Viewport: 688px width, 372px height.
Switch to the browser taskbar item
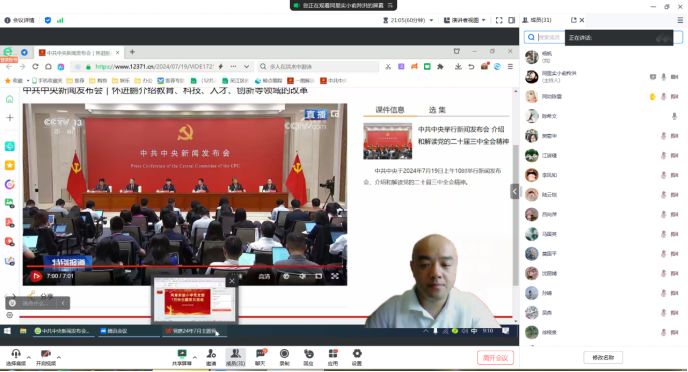(63, 331)
